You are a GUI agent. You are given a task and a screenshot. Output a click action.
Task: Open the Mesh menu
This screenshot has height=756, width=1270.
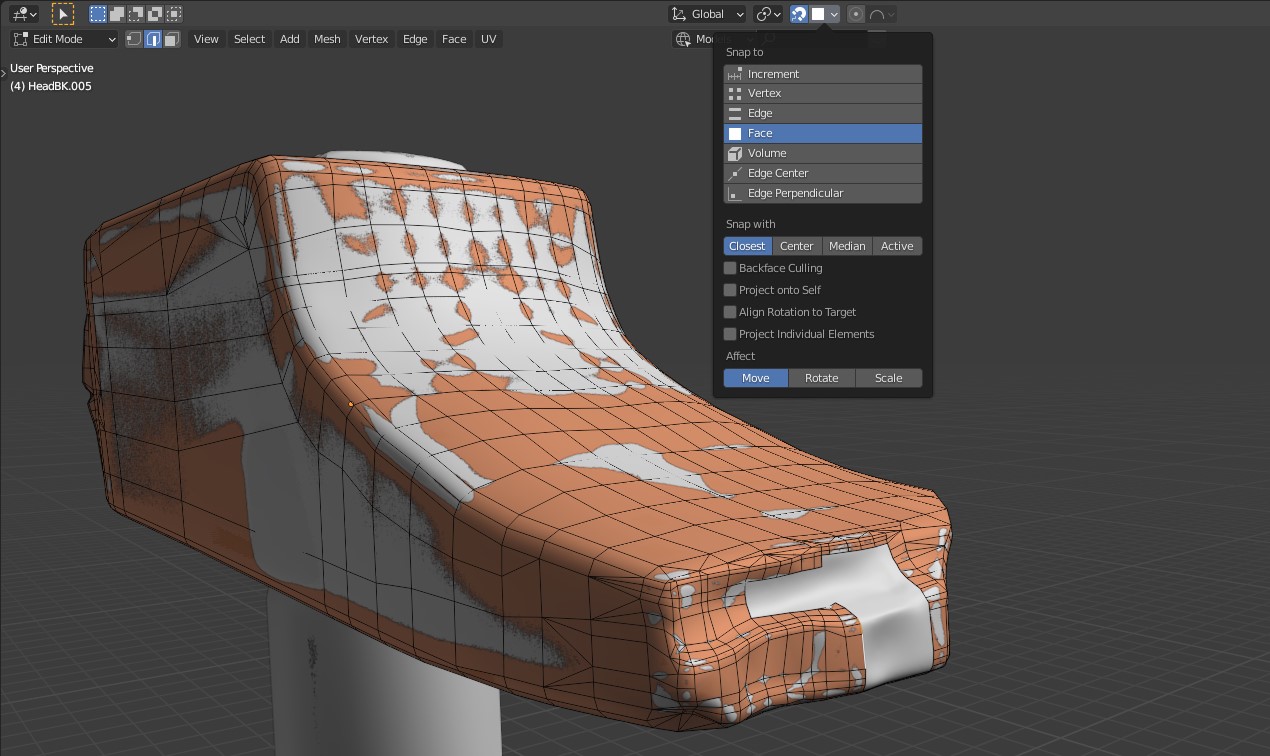pos(327,39)
